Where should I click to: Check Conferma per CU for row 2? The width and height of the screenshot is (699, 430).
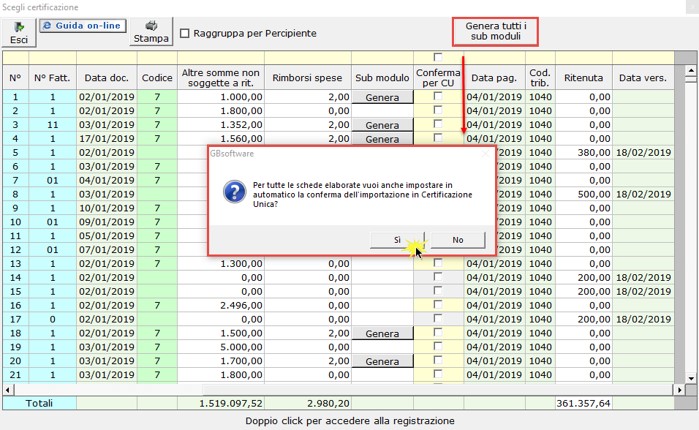point(438,110)
